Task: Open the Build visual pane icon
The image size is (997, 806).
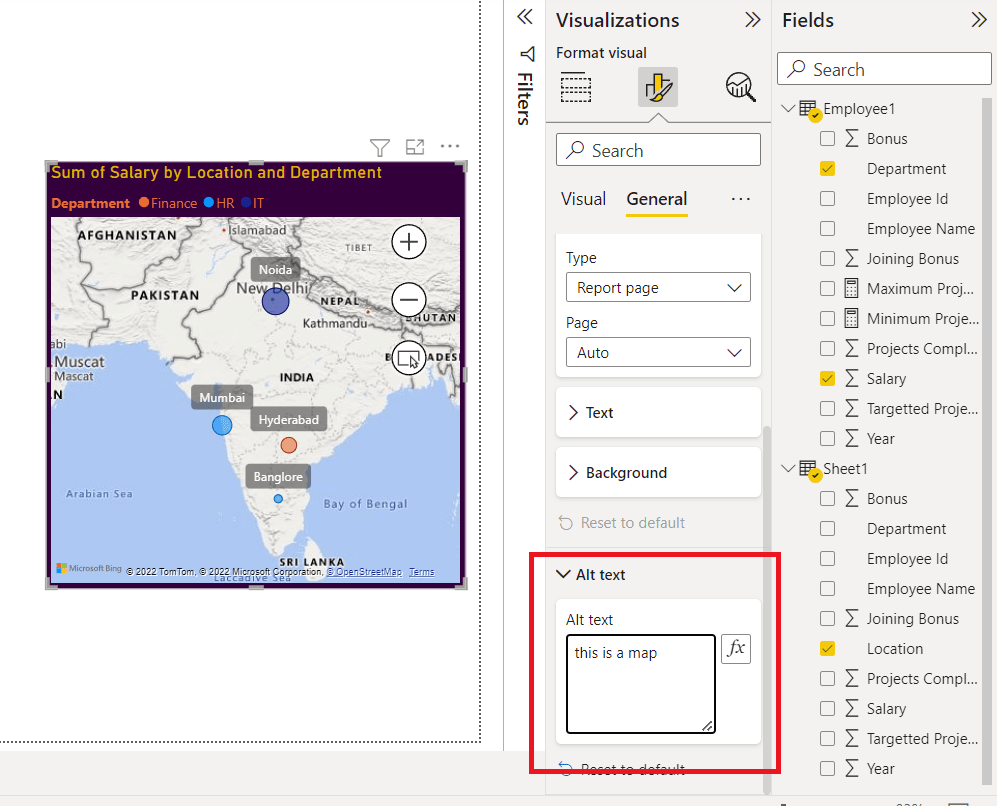Action: [576, 87]
